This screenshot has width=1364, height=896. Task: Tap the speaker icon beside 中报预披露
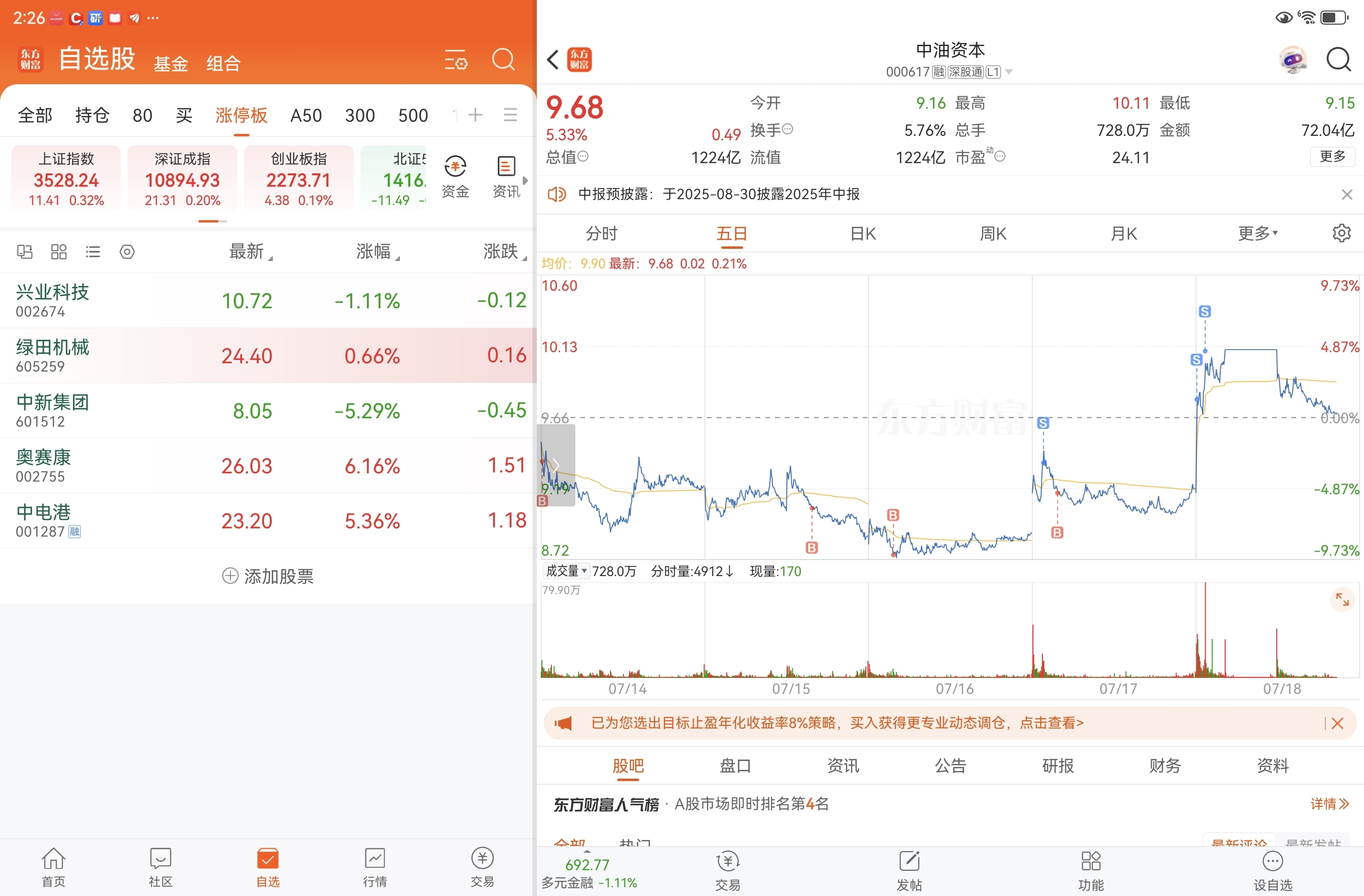(x=556, y=194)
